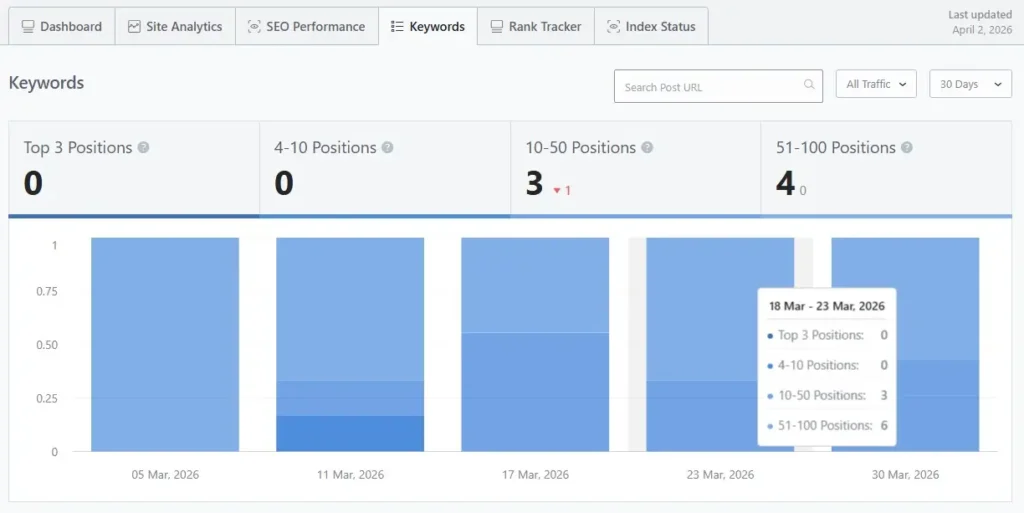This screenshot has width=1024, height=513.
Task: Select the 51-100 Positions card
Action: tap(886, 168)
